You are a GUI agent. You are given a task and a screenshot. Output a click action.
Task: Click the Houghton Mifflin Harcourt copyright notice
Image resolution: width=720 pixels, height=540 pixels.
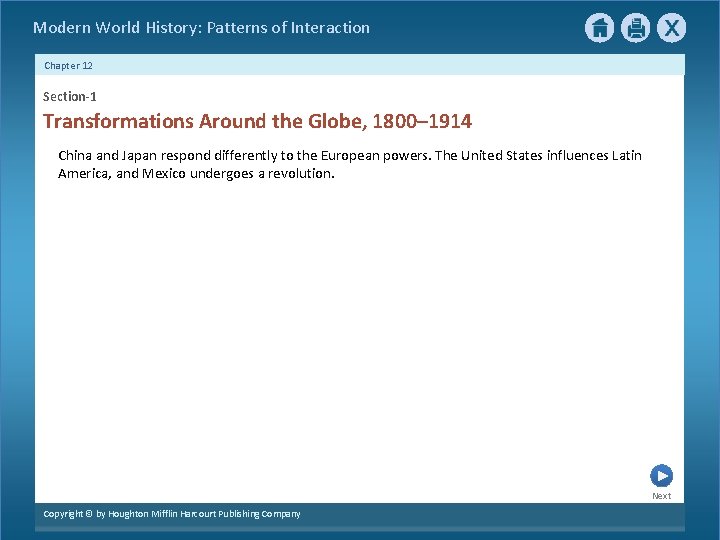[x=172, y=514]
